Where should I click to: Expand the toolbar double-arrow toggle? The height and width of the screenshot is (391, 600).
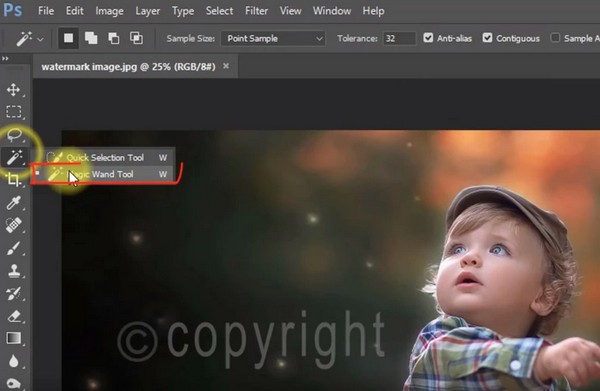pyautogui.click(x=5, y=58)
